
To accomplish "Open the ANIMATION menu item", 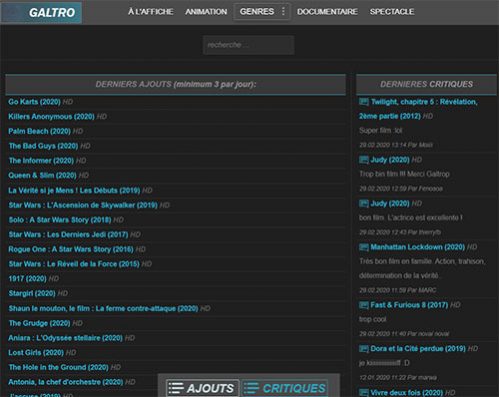I will pos(206,12).
